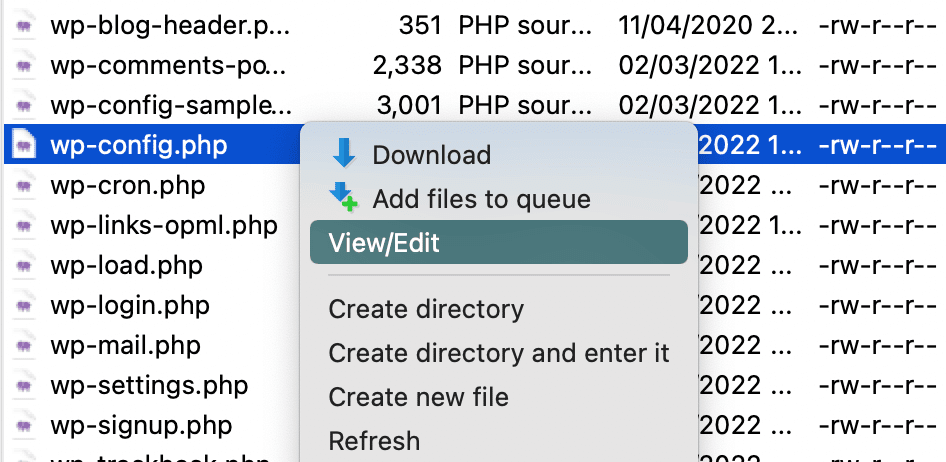Click the wp-config.php file icon
946x462 pixels.
point(24,145)
